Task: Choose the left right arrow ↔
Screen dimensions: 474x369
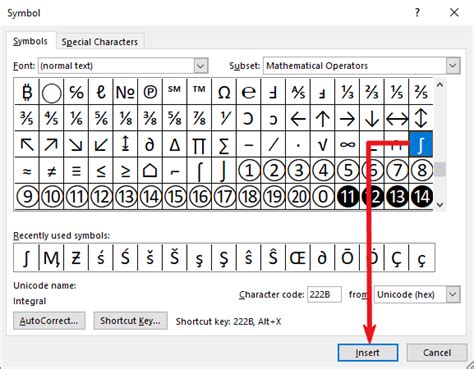Action: [396, 118]
